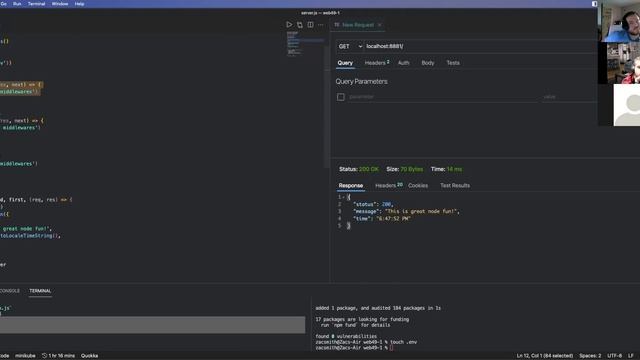Open the Window menu
This screenshot has width=640, height=360.
point(60,4)
